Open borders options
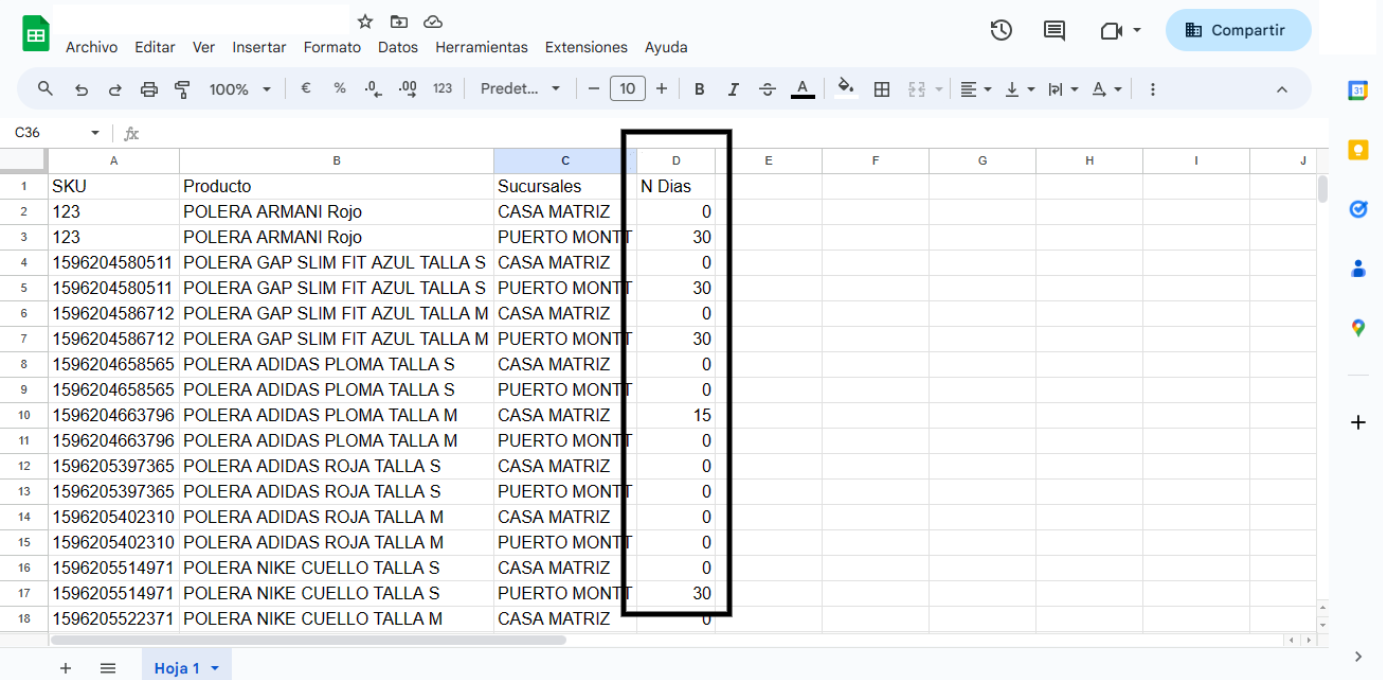This screenshot has width=1383, height=680. [x=881, y=89]
